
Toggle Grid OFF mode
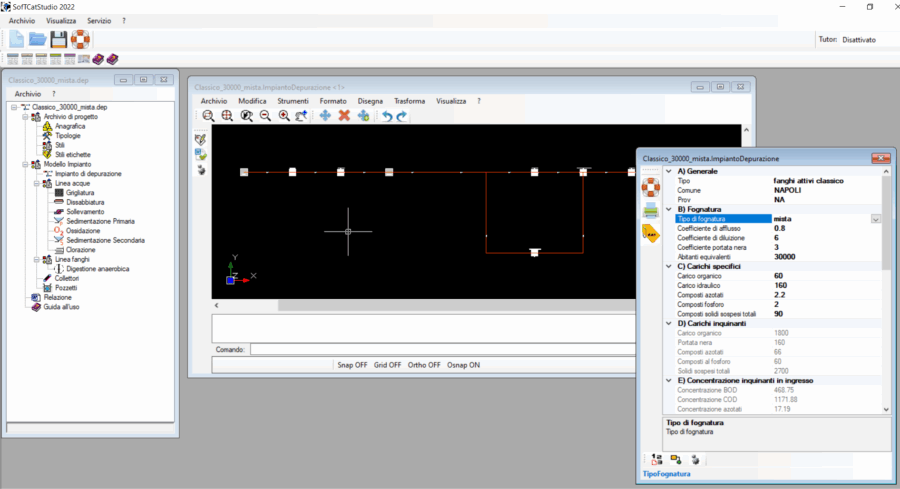tap(387, 365)
